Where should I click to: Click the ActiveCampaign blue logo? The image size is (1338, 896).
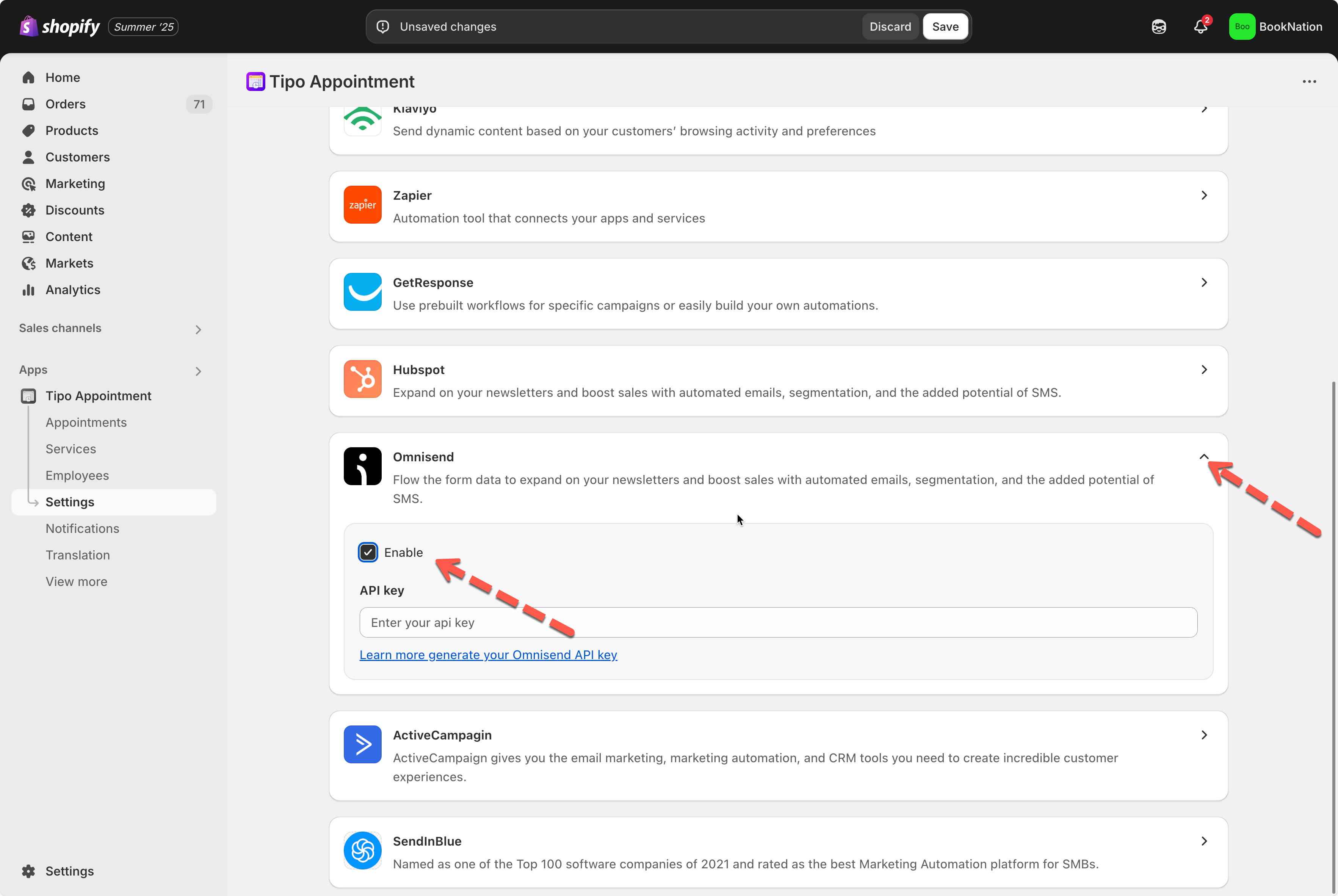(x=362, y=744)
